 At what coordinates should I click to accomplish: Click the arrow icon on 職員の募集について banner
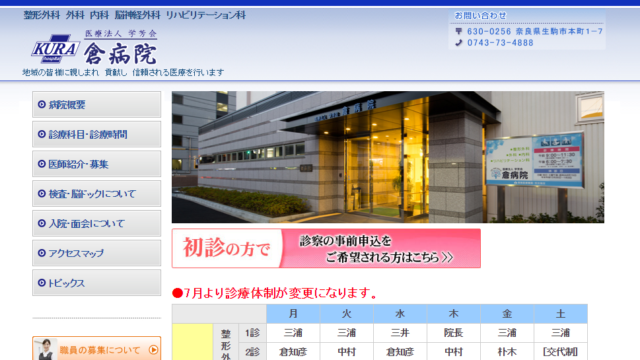click(153, 350)
